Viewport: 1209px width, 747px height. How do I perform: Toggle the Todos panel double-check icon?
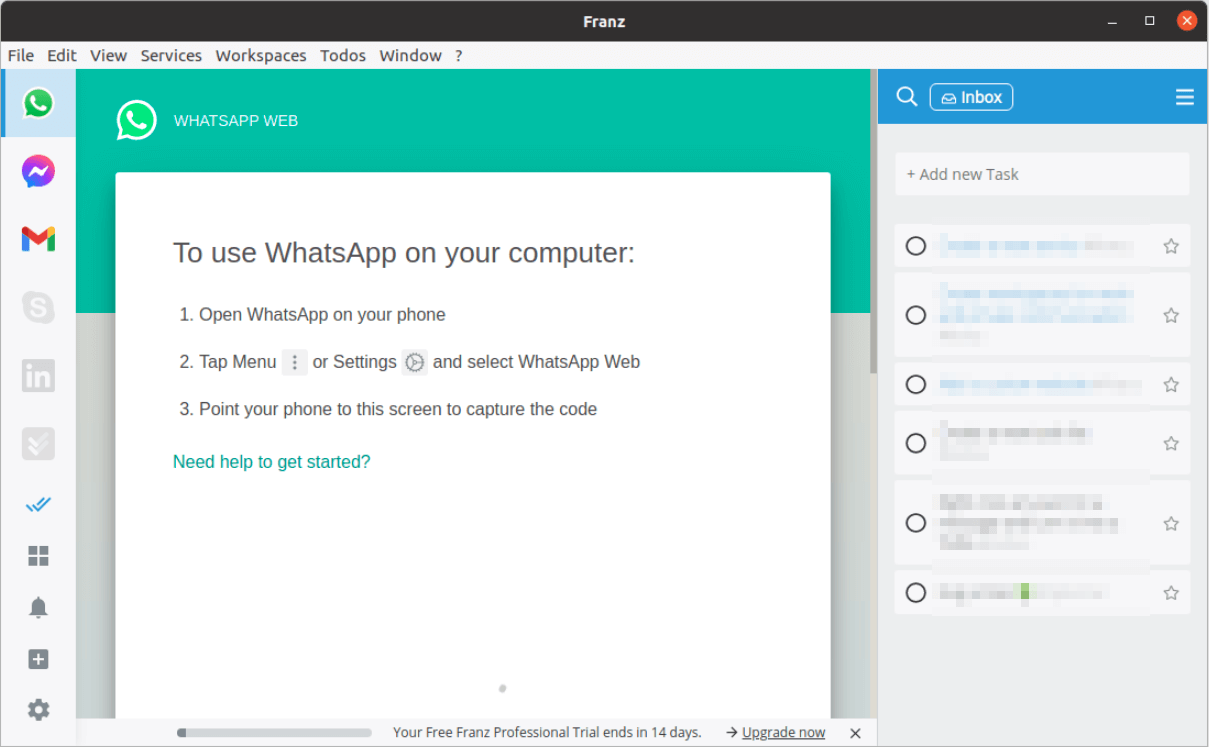coord(38,504)
